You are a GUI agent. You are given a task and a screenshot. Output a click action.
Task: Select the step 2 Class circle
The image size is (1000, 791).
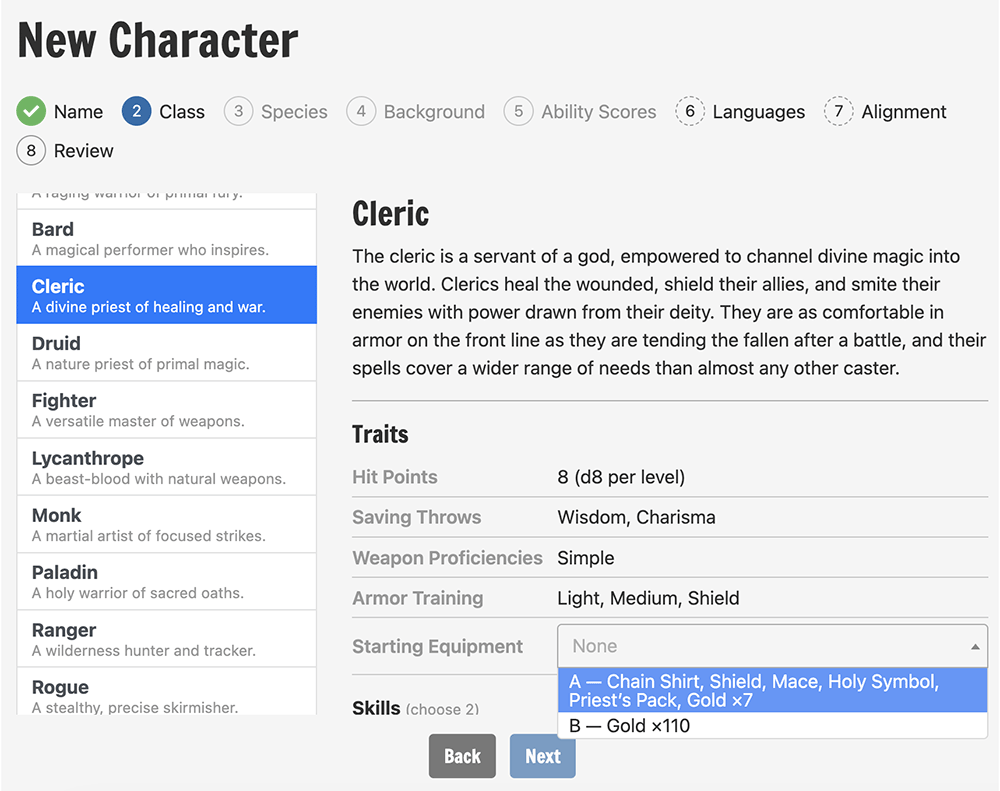[x=136, y=112]
